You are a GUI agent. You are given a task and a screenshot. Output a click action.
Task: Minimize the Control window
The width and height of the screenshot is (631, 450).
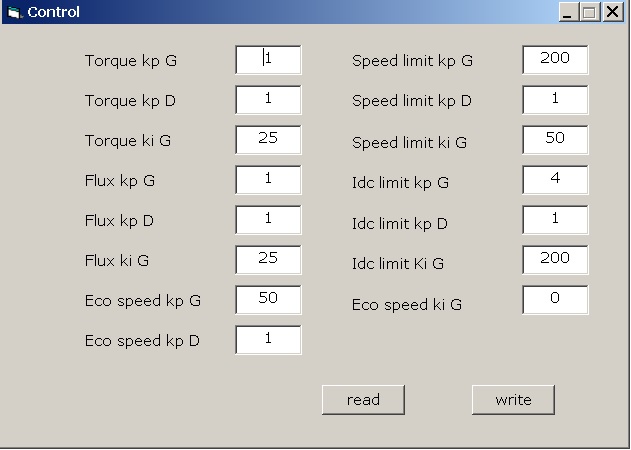point(569,12)
